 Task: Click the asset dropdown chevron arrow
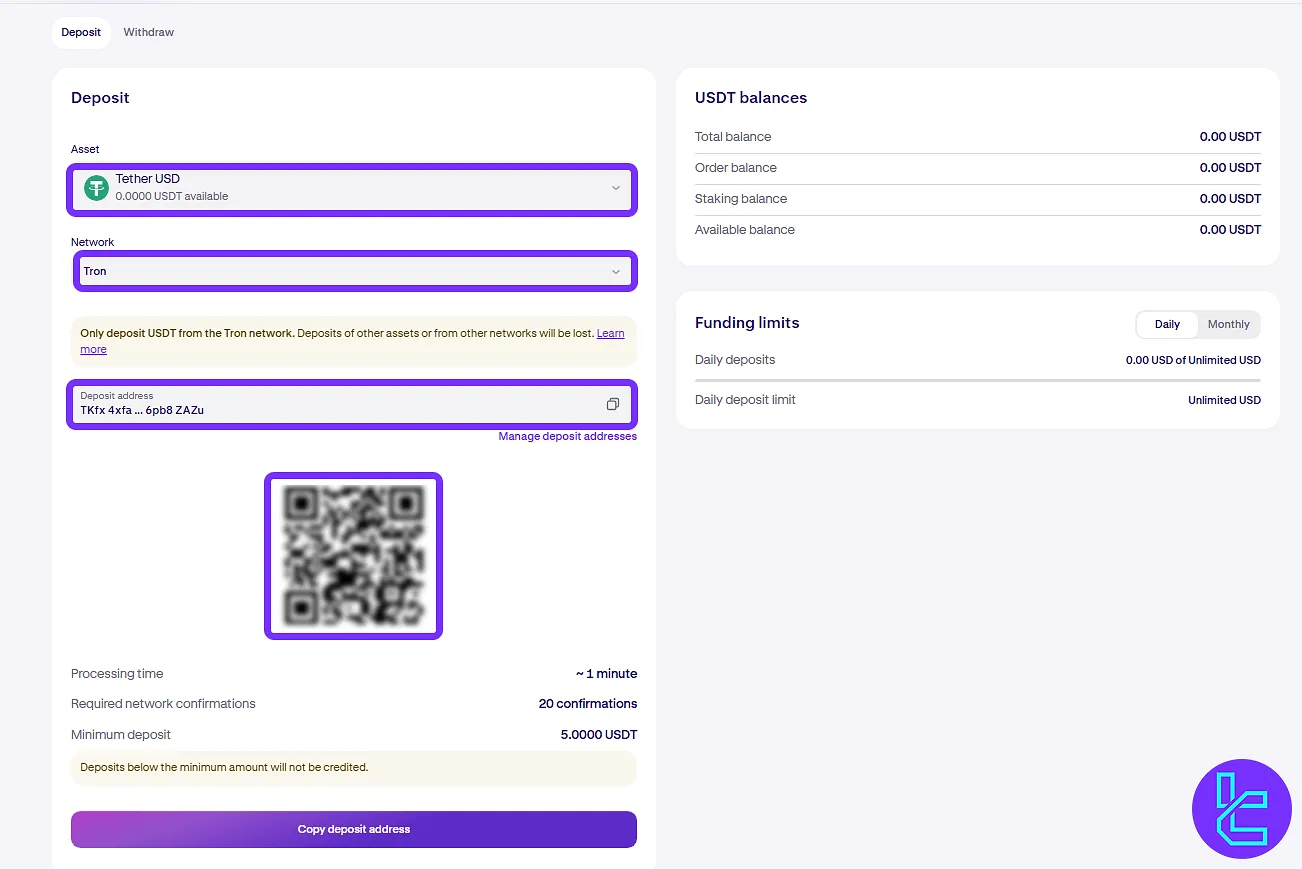pyautogui.click(x=616, y=188)
